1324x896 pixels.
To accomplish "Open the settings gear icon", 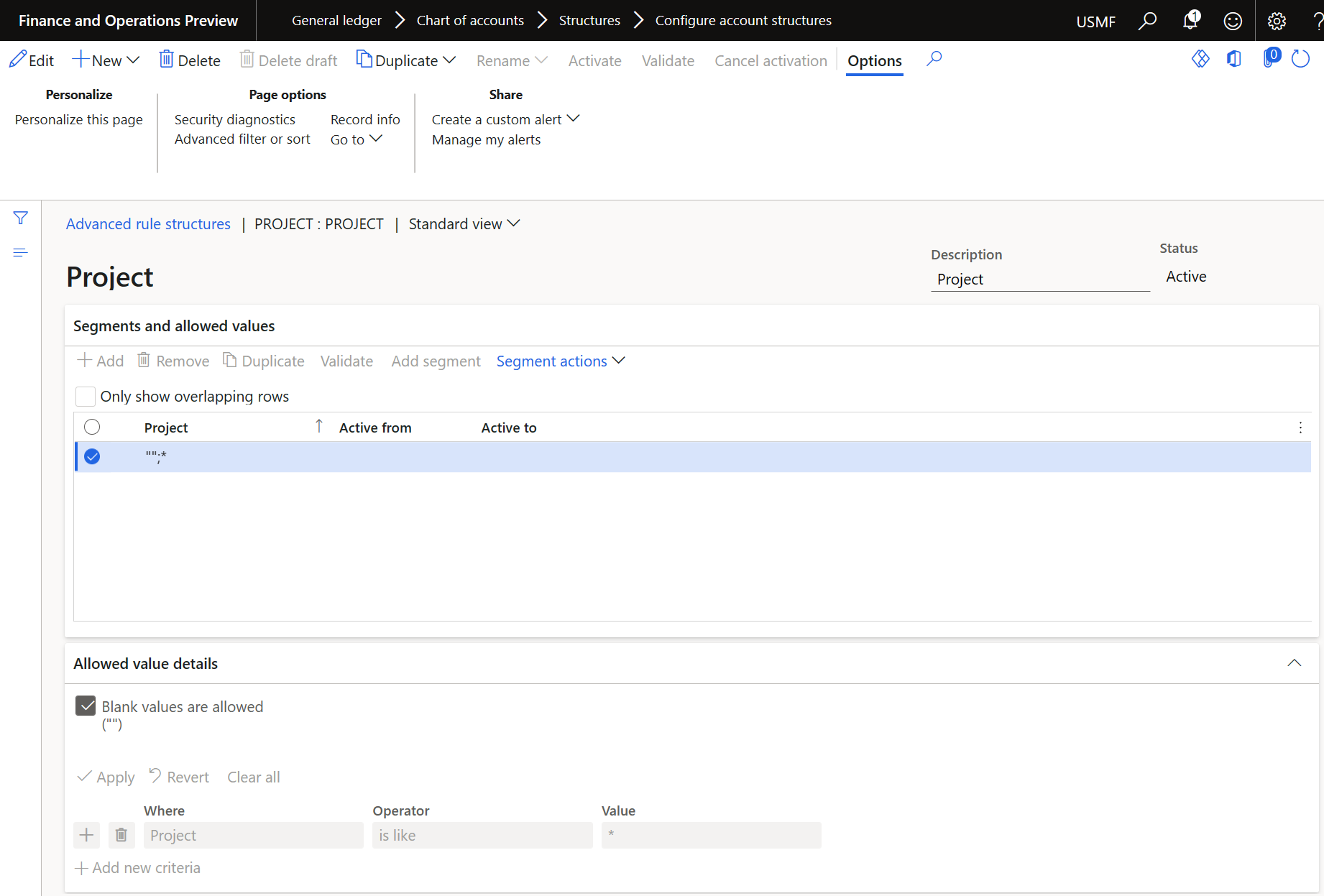I will click(x=1277, y=21).
